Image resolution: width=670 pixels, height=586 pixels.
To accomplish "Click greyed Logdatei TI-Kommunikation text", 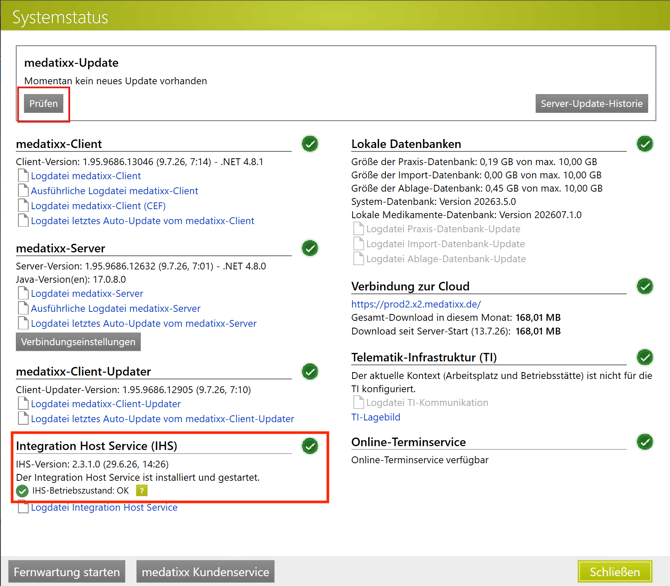I will tap(427, 402).
